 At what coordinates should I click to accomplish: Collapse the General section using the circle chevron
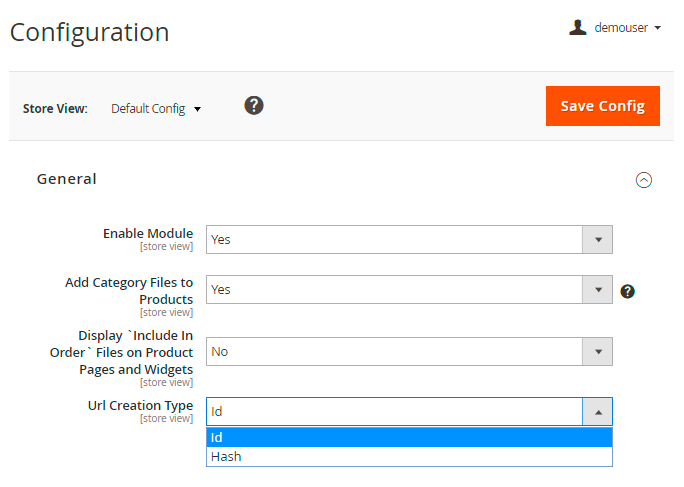click(644, 180)
